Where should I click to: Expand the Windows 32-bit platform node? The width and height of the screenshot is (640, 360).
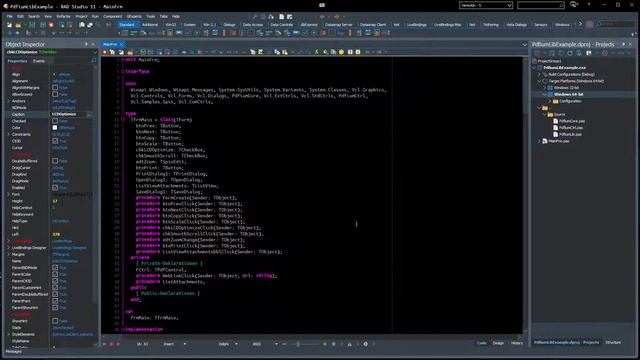click(x=544, y=88)
